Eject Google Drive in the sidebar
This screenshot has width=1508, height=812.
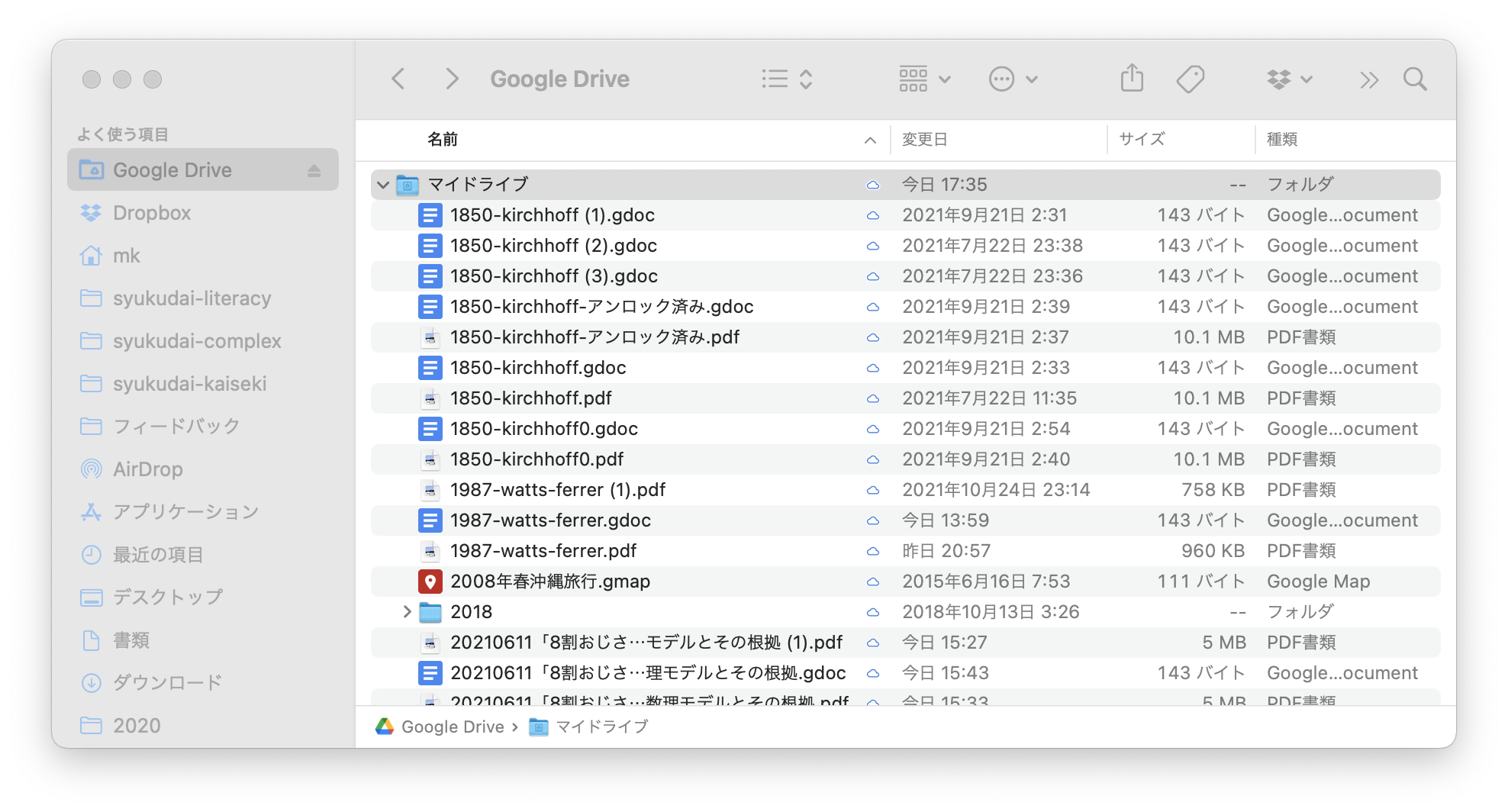click(314, 170)
